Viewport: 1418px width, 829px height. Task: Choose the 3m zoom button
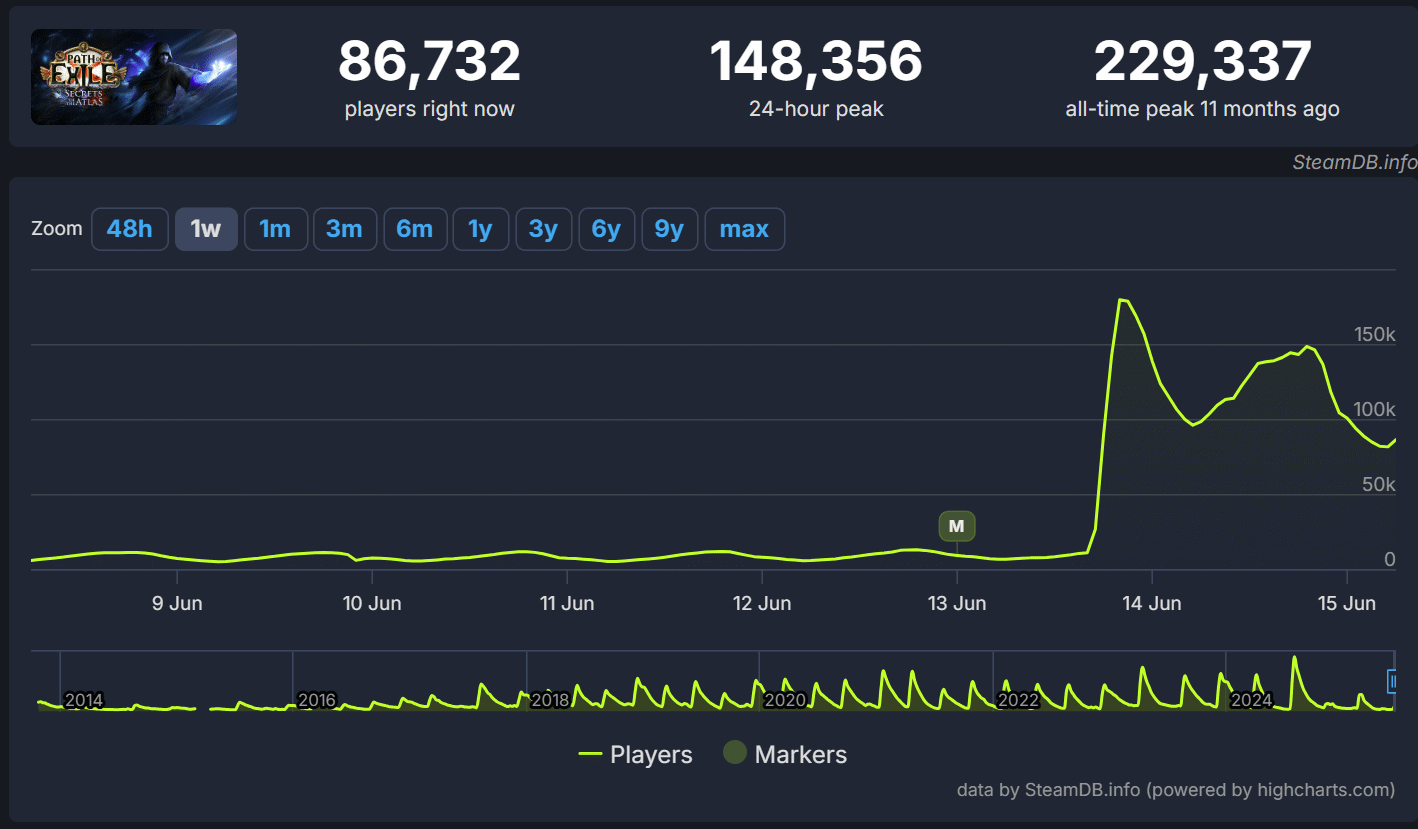click(x=344, y=229)
